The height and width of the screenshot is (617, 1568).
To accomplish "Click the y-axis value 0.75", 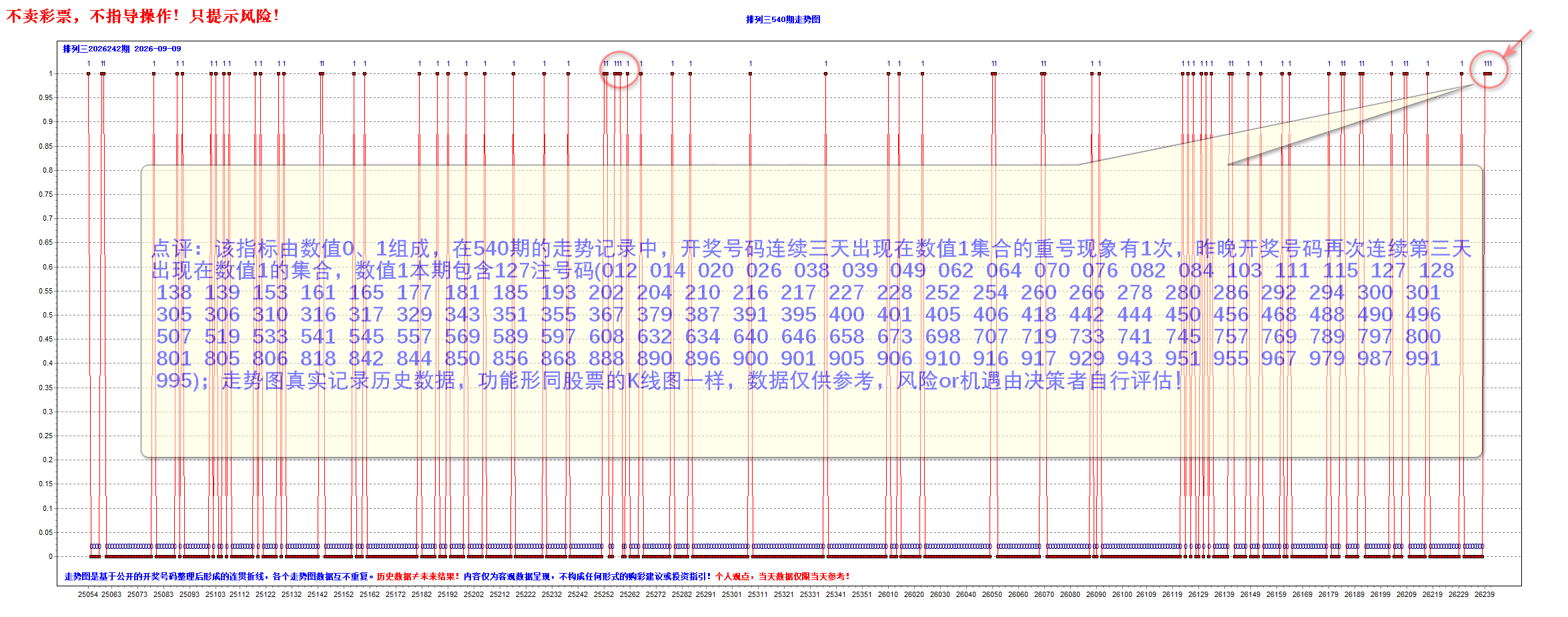I will pos(45,194).
